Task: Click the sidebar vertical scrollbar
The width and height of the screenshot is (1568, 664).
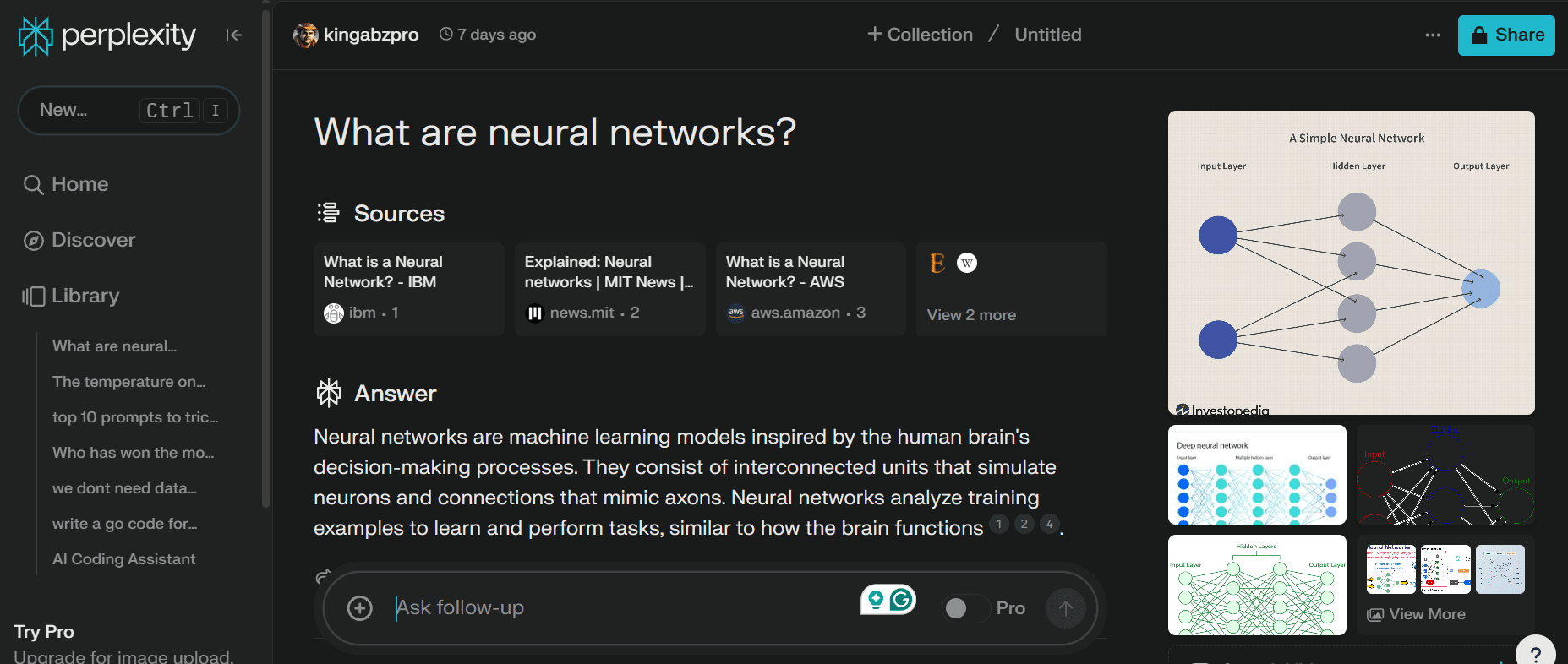Action: coord(266,258)
